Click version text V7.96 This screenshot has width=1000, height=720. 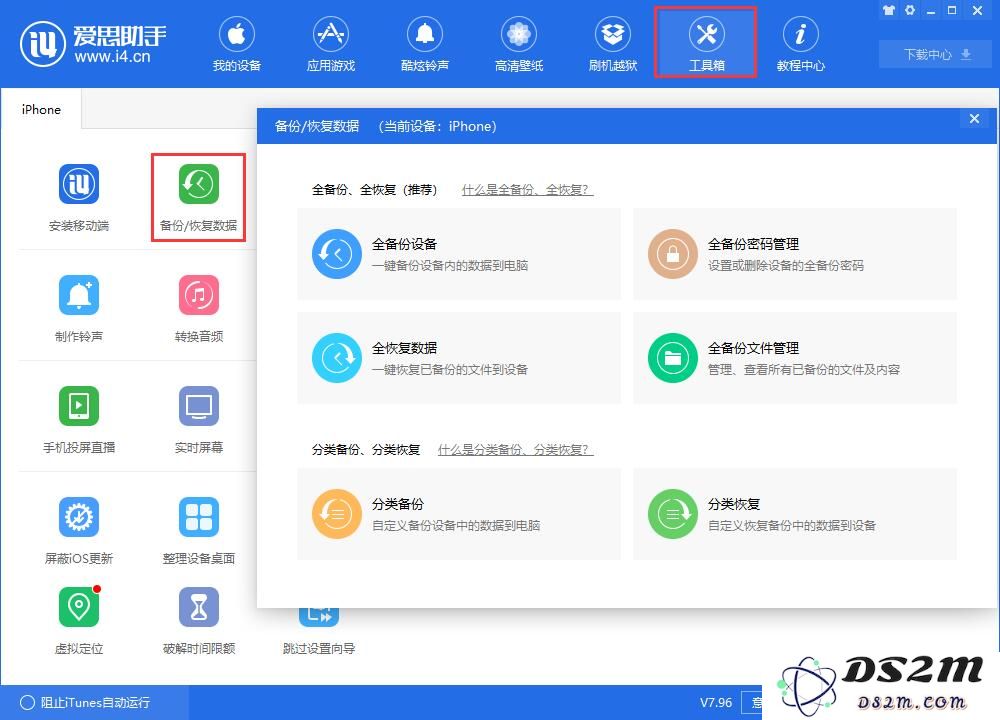[716, 702]
